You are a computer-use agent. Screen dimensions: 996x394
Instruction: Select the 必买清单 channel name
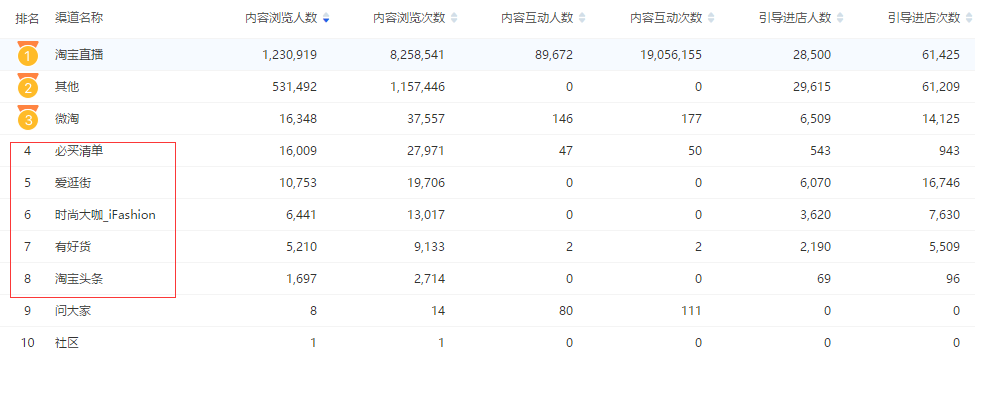tap(79, 151)
